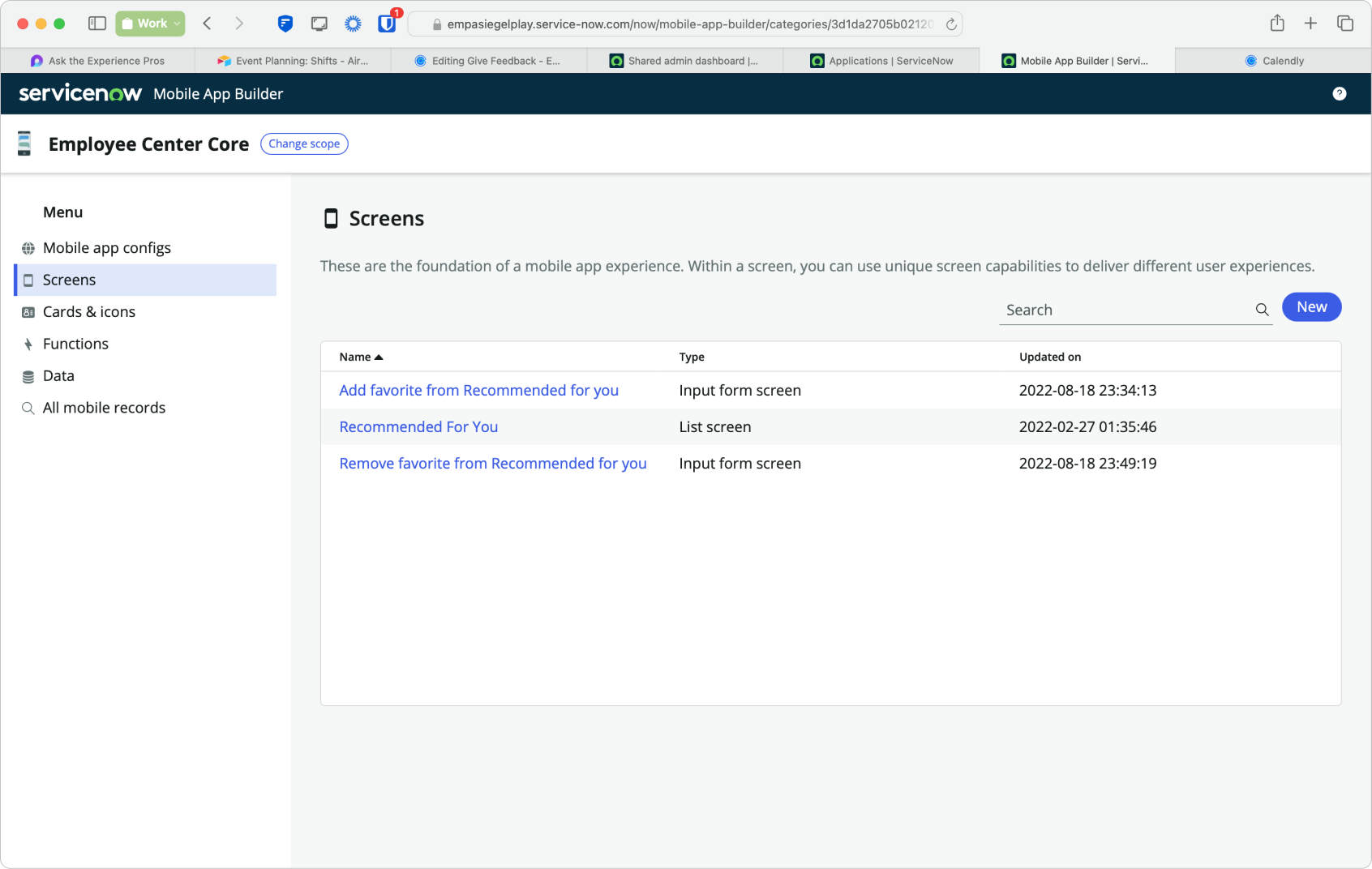
Task: Open Recommended For You screen link
Action: coord(418,427)
